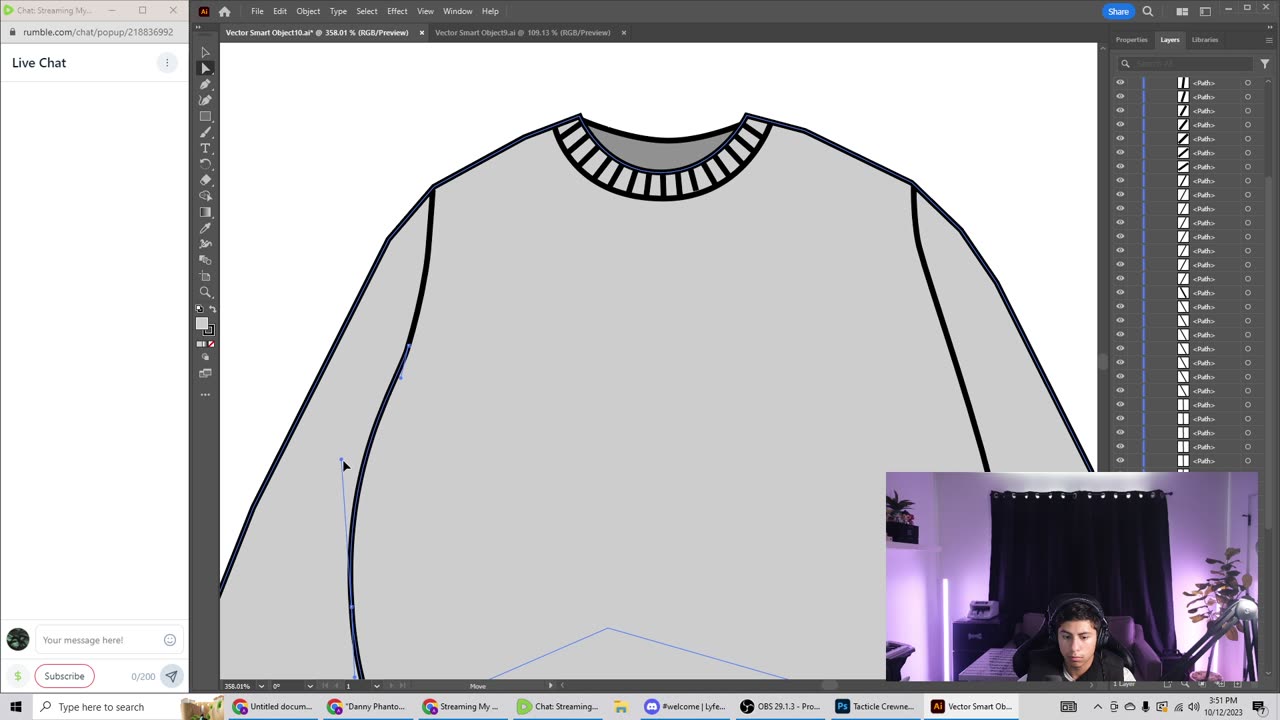Click the green dollar rant icon
Viewport: 1280px width, 720px height.
pos(17,676)
